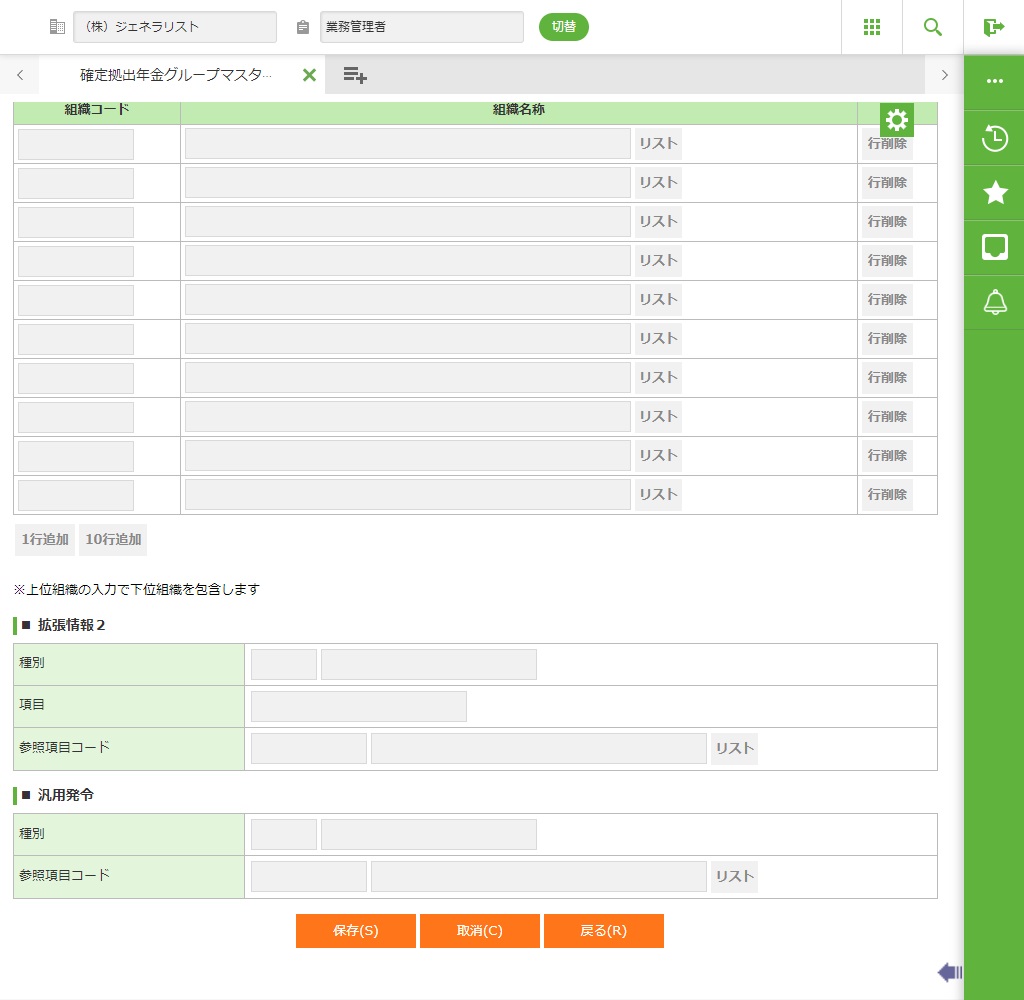
Task: Close the 確定拠出年金グループマスタ tab
Action: click(309, 75)
